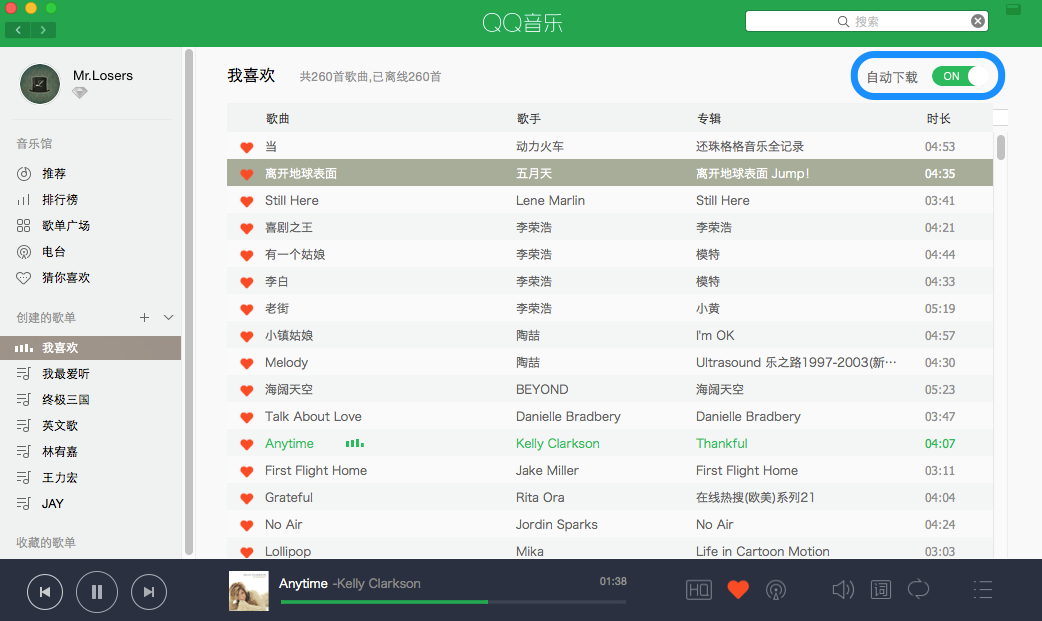Screen dimensions: 1042x621
Task: Open artist Lene Marlin
Action: [x=550, y=200]
